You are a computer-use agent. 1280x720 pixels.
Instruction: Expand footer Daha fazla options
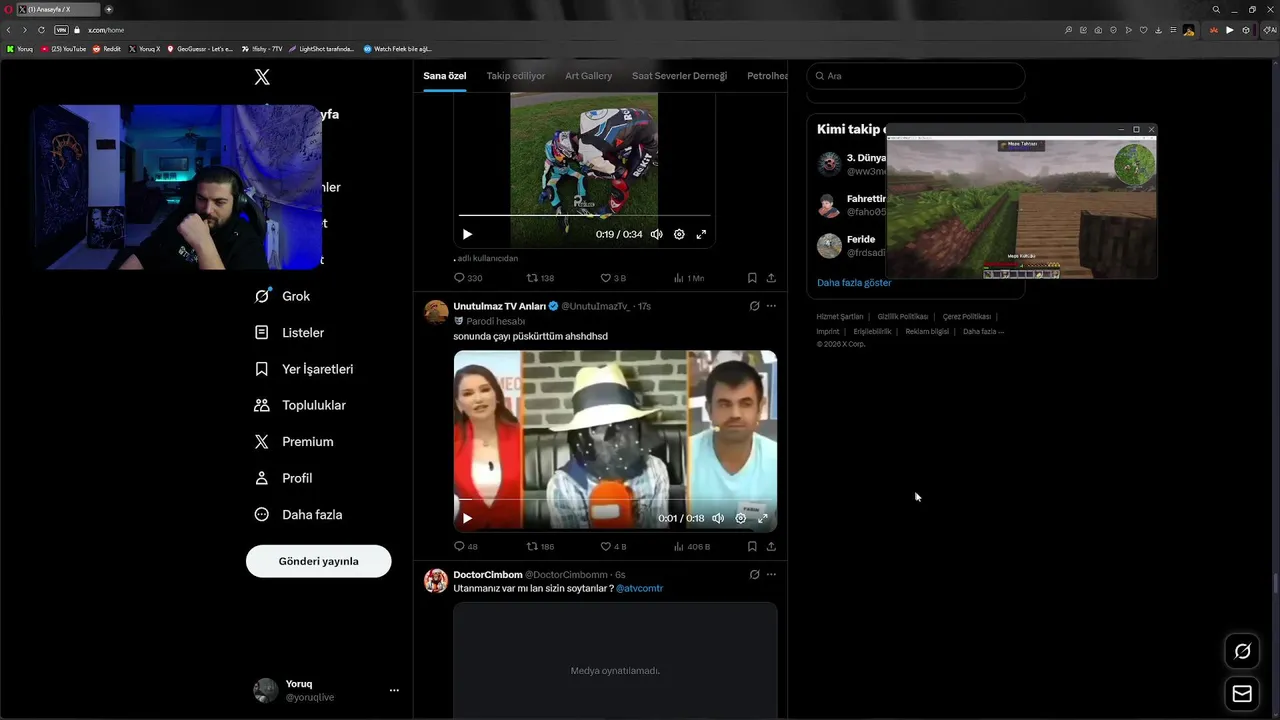point(983,331)
